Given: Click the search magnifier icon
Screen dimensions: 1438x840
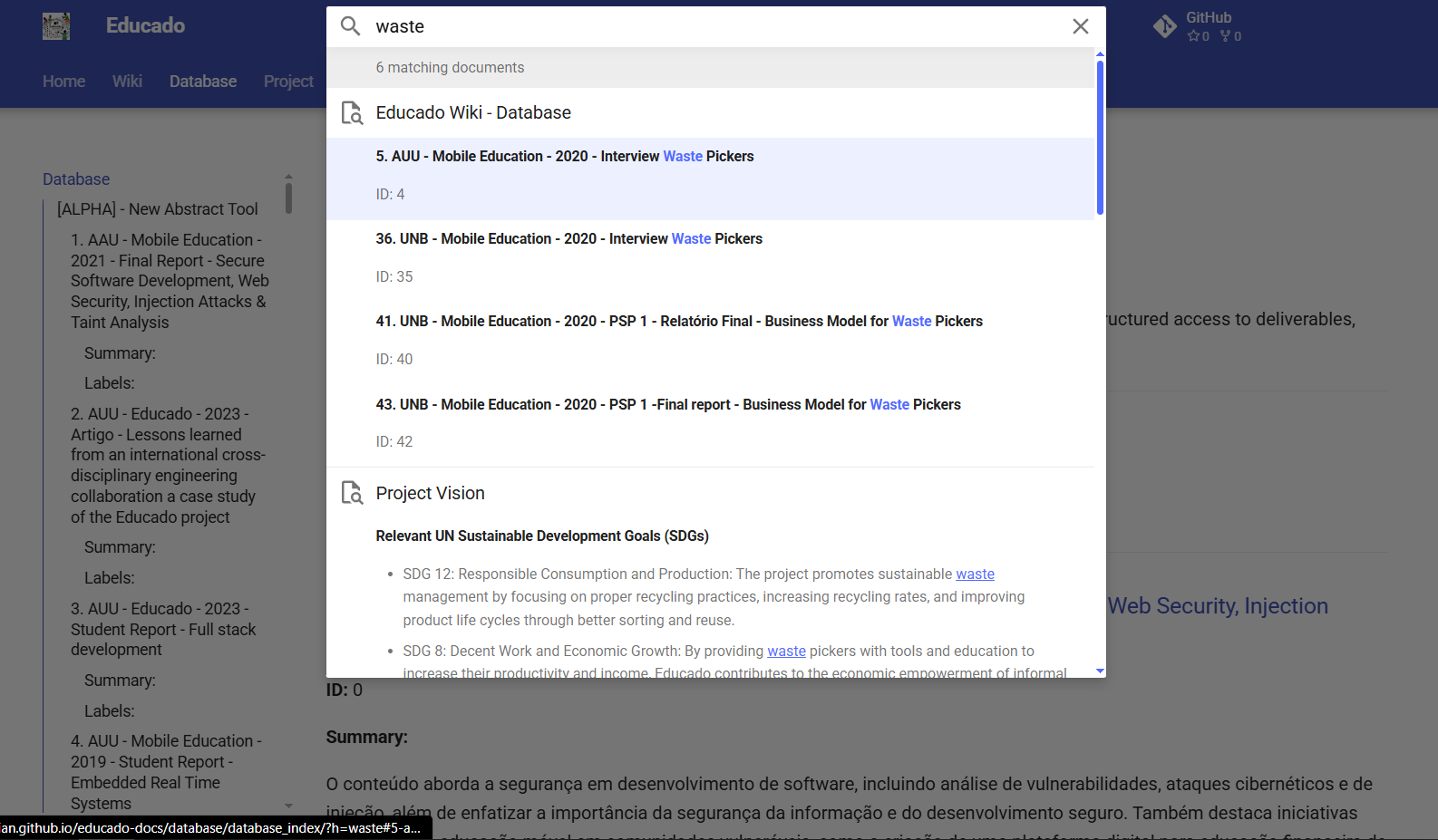Looking at the screenshot, I should coord(351,26).
